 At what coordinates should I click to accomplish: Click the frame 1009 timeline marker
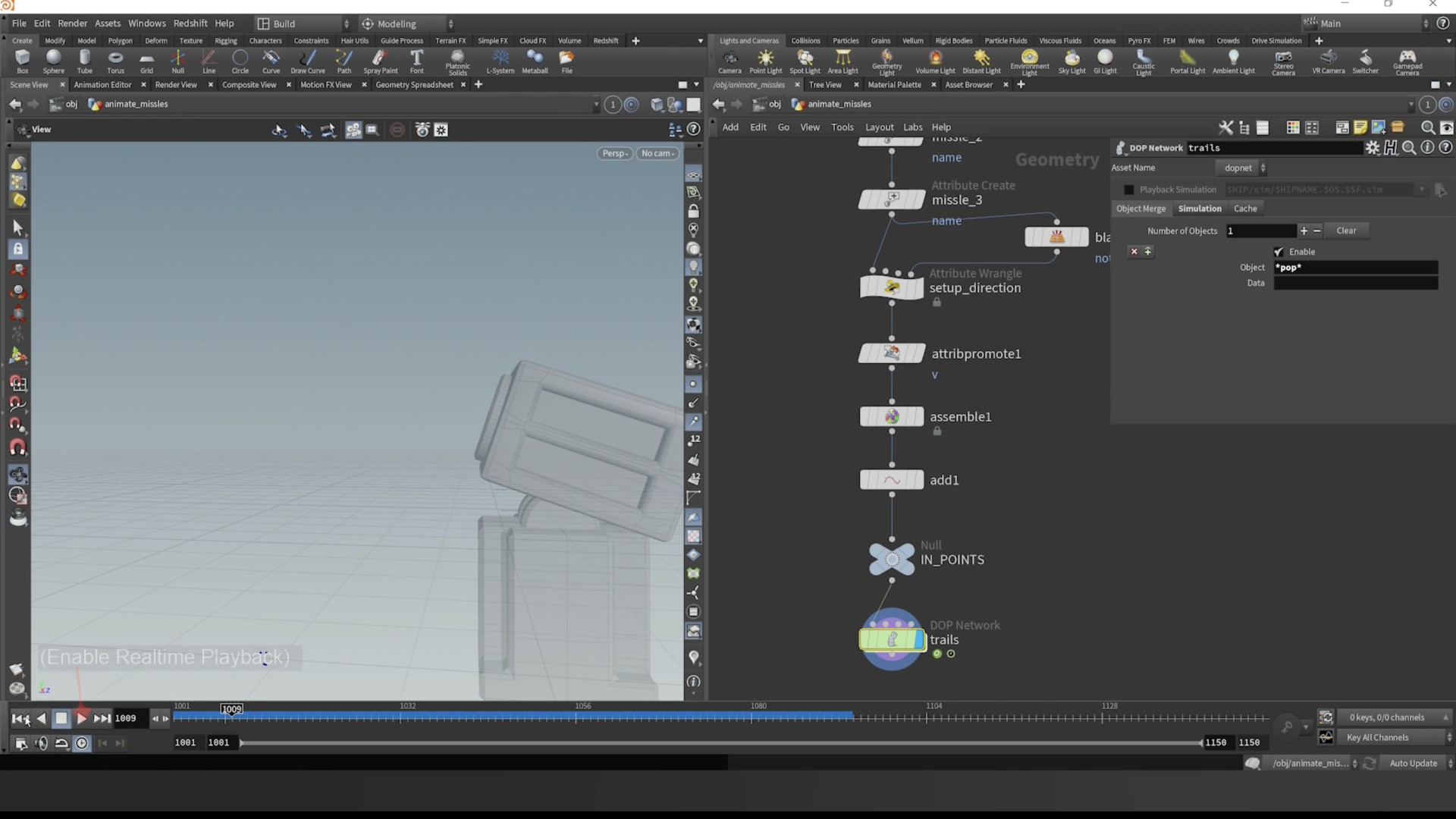tap(231, 709)
